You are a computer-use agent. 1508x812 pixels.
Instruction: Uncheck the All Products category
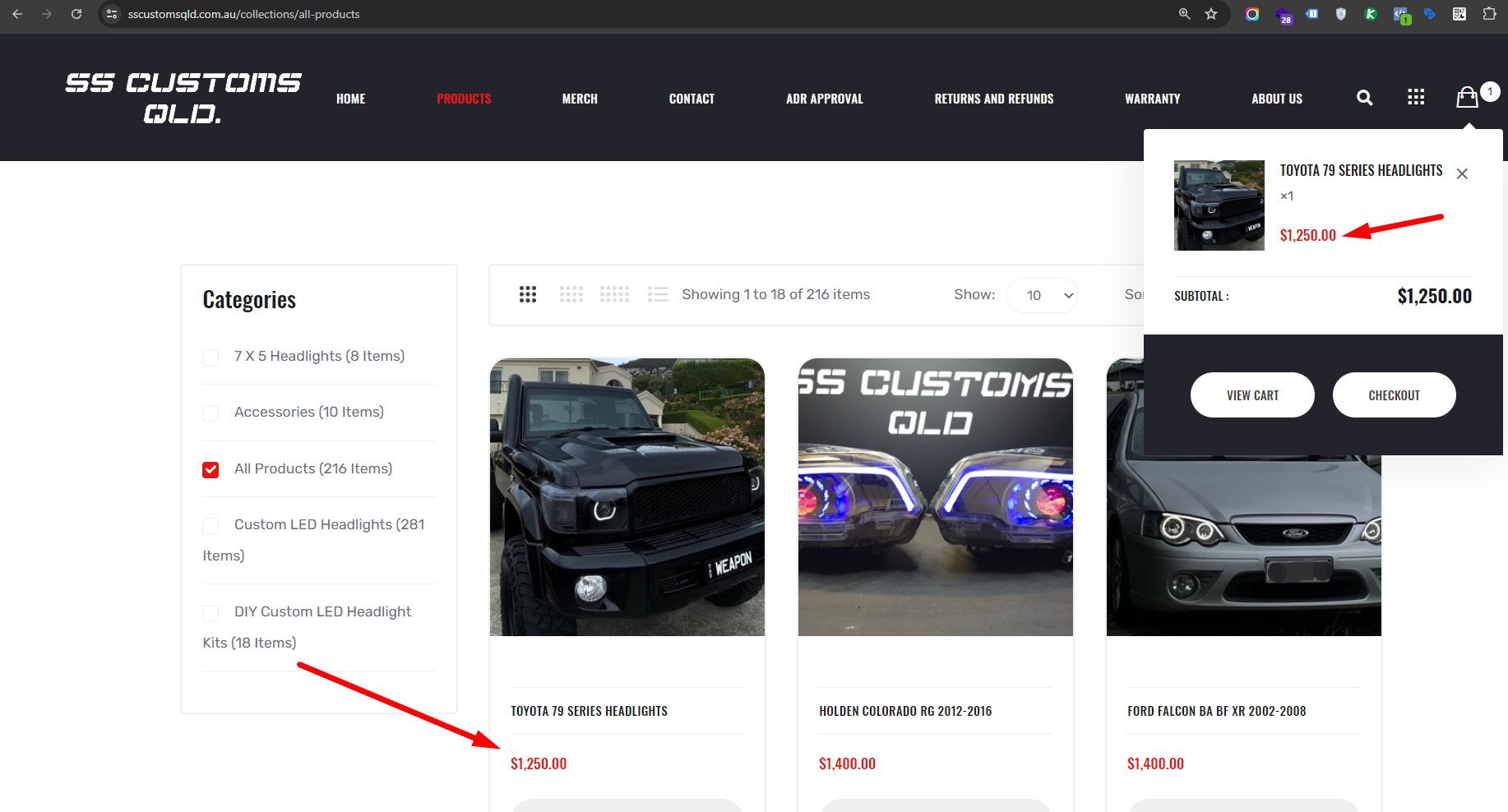point(210,469)
